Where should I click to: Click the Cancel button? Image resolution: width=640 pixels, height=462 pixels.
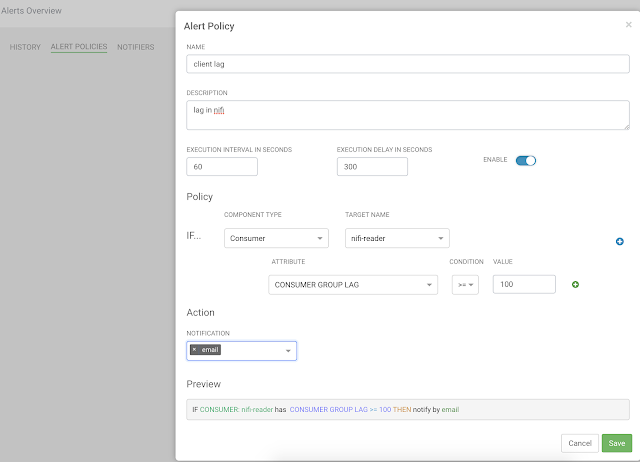580,443
